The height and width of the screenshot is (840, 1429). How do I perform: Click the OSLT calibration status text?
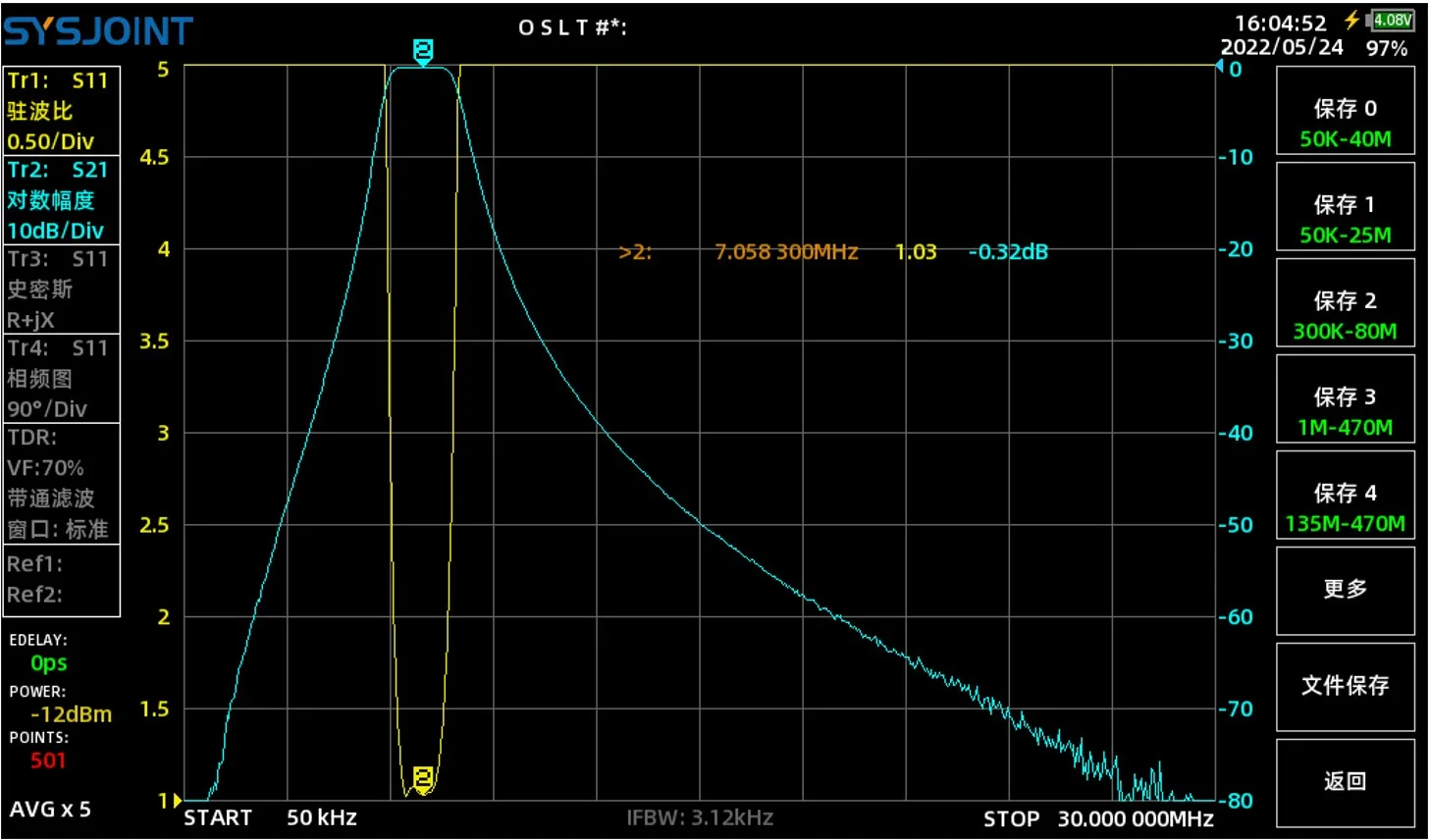pos(573,27)
